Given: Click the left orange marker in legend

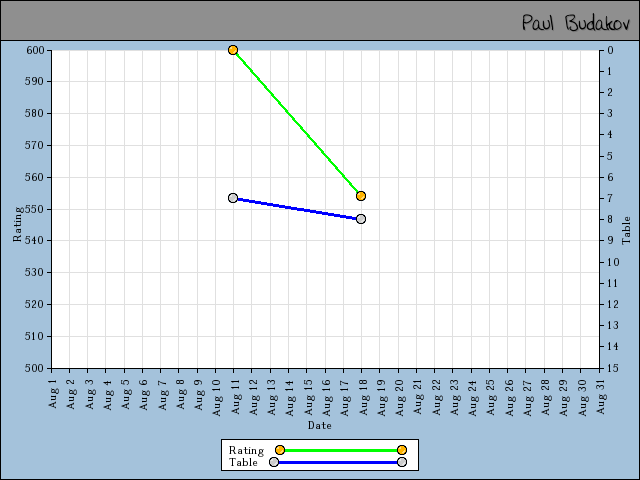Looking at the screenshot, I should (x=280, y=450).
